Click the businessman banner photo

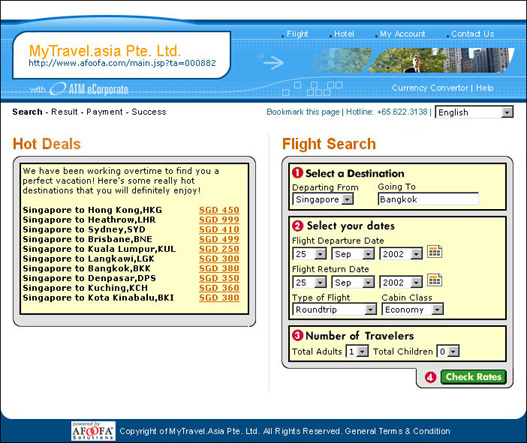point(440,60)
